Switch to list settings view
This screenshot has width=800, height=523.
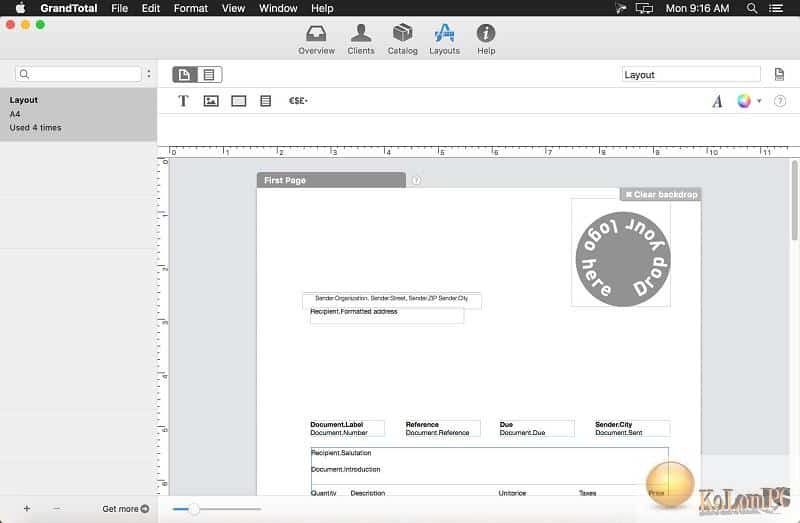click(209, 74)
